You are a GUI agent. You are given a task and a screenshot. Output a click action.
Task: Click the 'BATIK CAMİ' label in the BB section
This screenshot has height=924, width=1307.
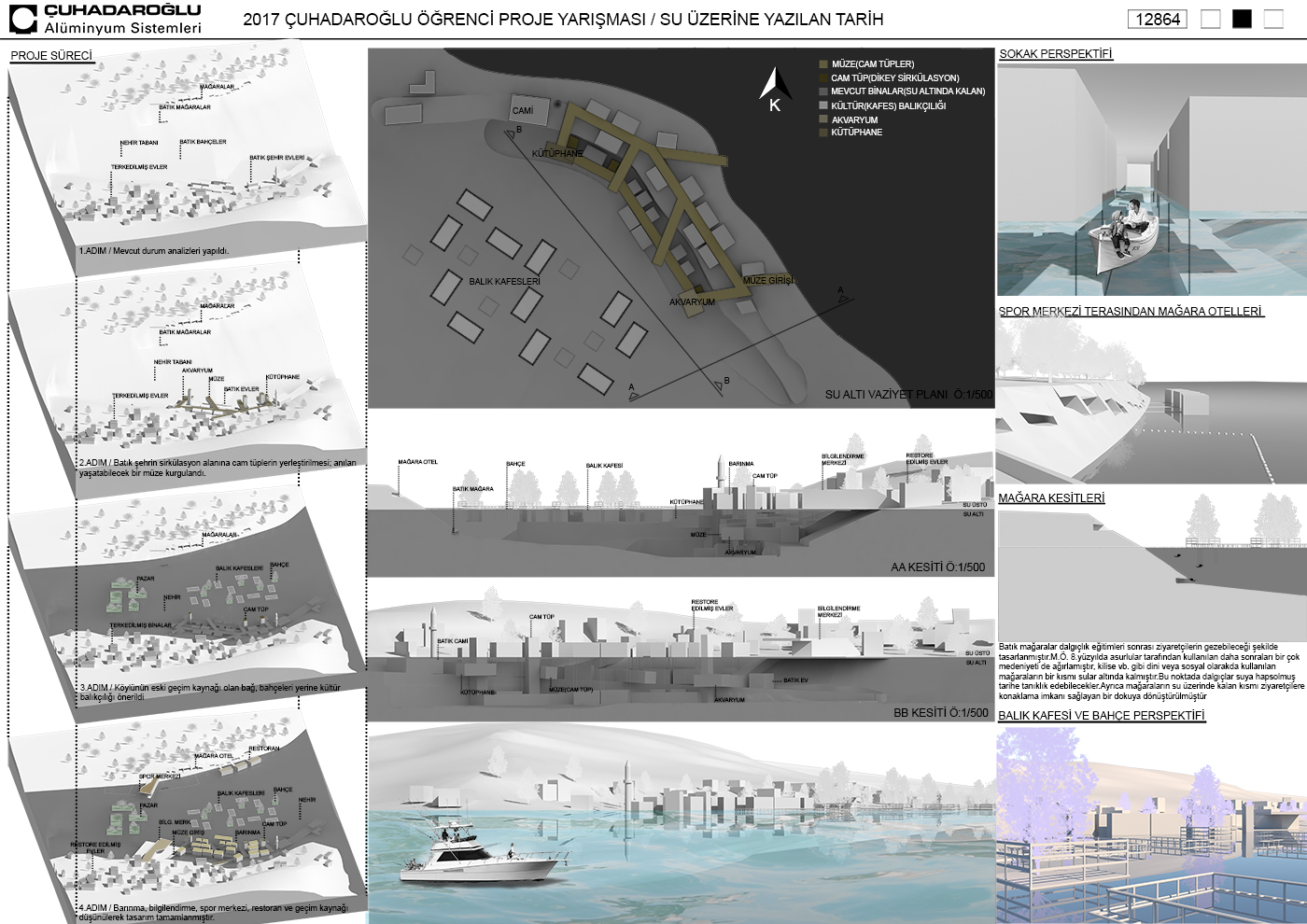tap(453, 641)
